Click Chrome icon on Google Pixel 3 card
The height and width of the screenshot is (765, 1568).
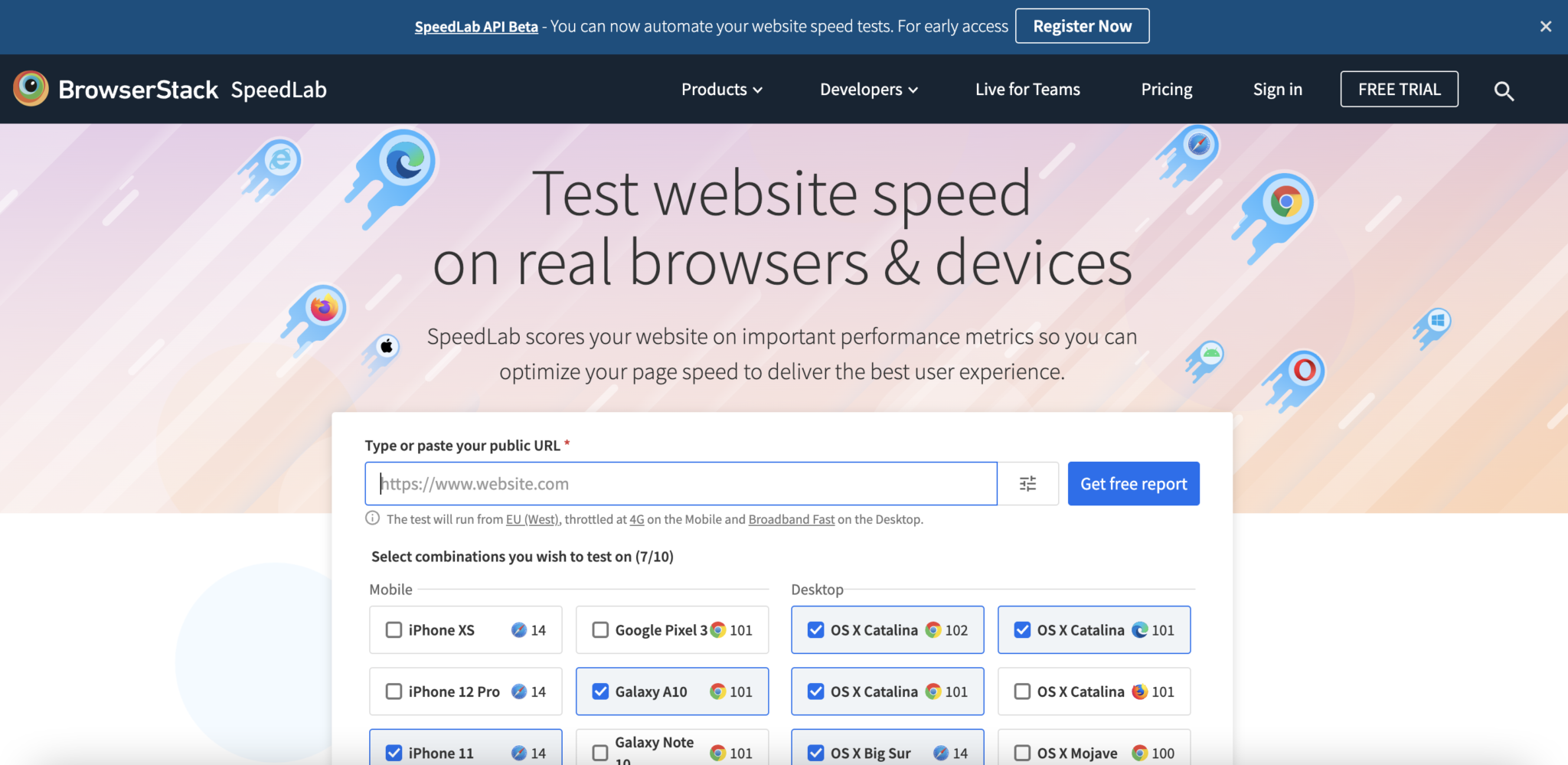[x=717, y=629]
